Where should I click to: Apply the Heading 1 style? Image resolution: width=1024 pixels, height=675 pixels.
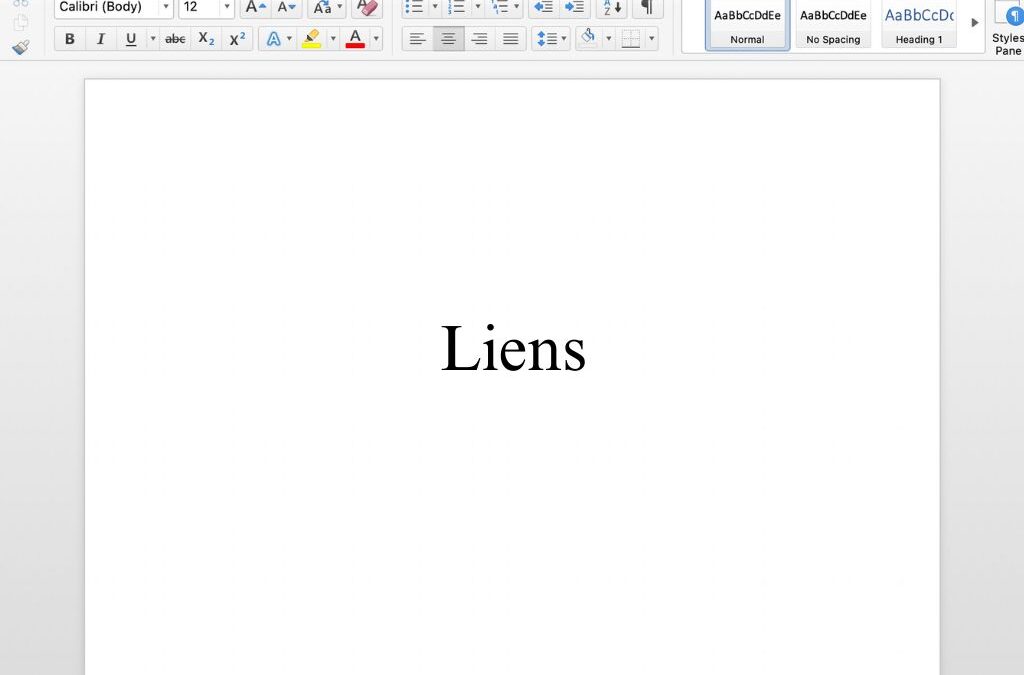point(919,24)
